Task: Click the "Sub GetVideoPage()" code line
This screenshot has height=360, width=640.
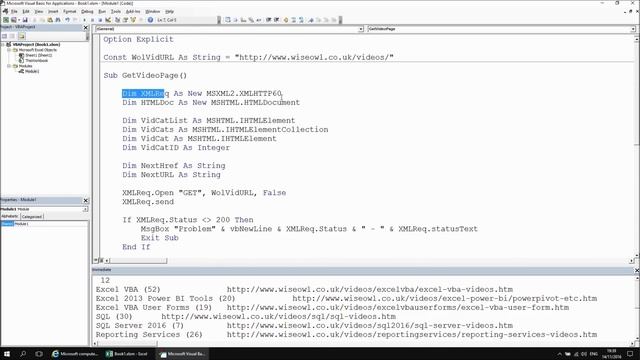Action: (x=145, y=76)
